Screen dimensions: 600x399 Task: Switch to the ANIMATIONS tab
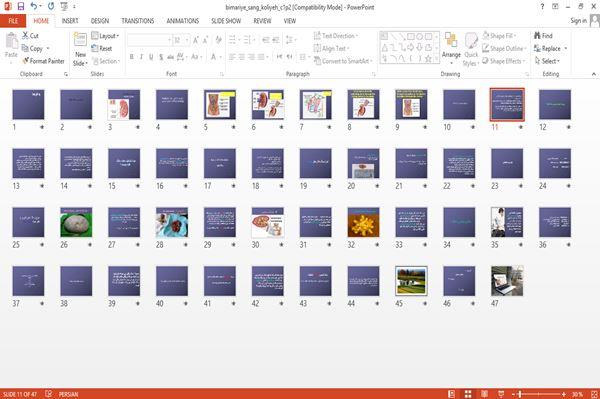click(183, 21)
